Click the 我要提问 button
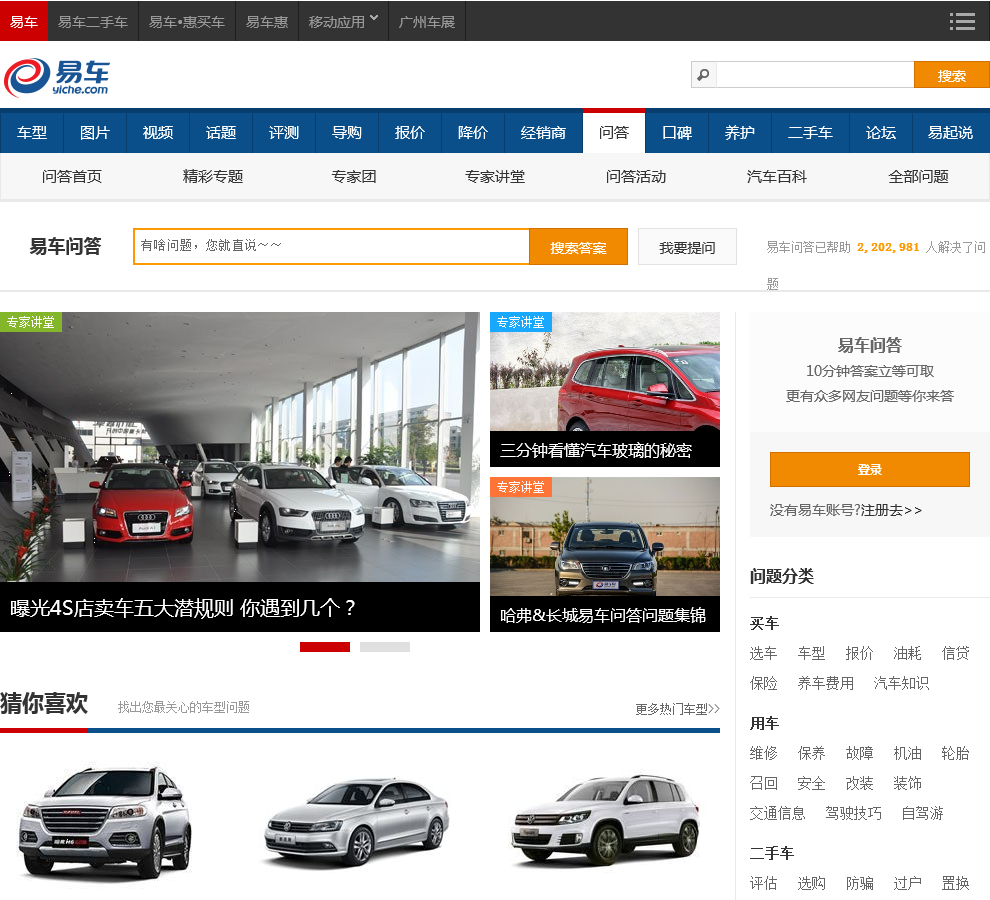Image resolution: width=990 pixels, height=900 pixels. tap(687, 247)
